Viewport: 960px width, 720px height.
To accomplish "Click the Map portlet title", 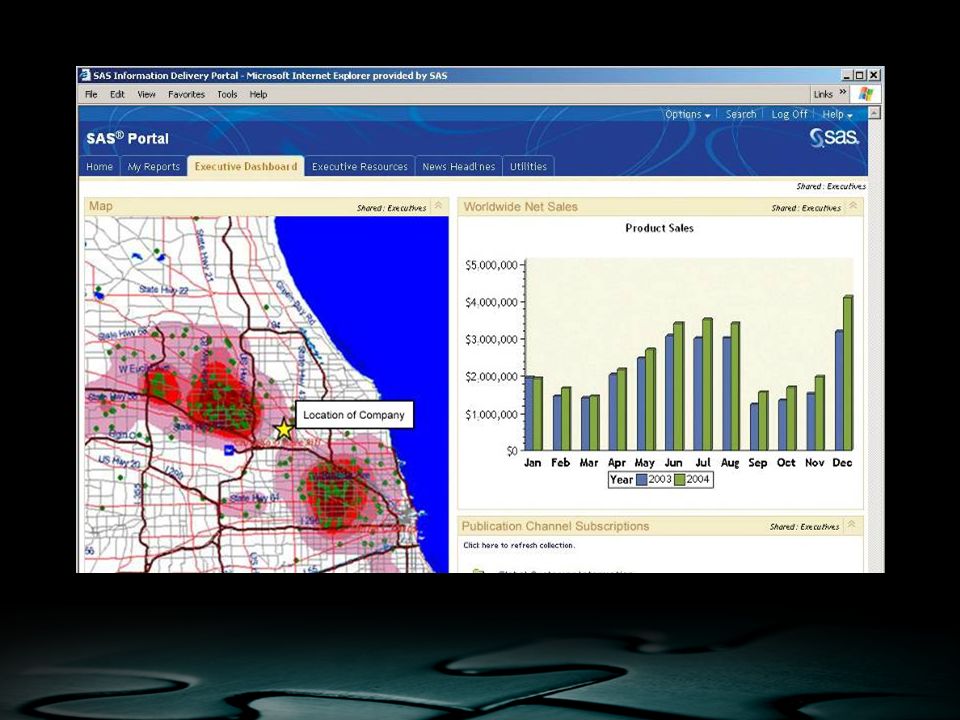I will click(x=100, y=206).
